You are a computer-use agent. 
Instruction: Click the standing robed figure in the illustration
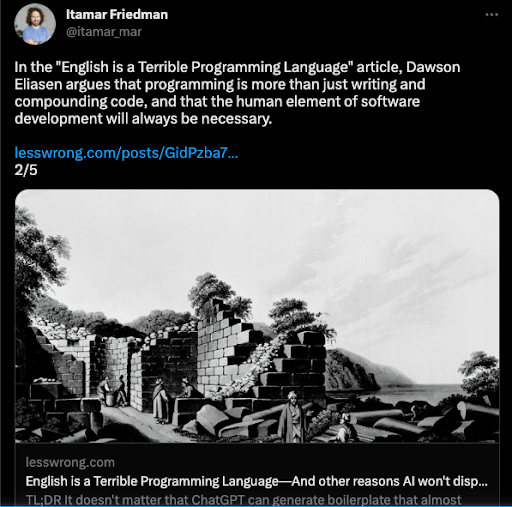tap(292, 417)
